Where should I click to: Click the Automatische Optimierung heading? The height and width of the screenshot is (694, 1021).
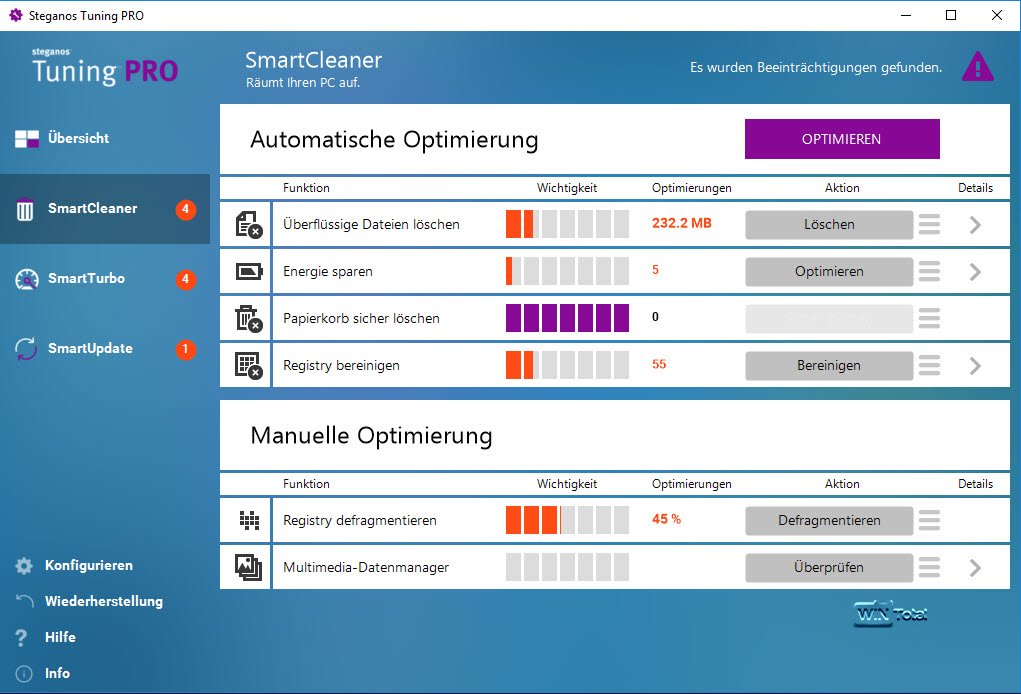(x=394, y=140)
